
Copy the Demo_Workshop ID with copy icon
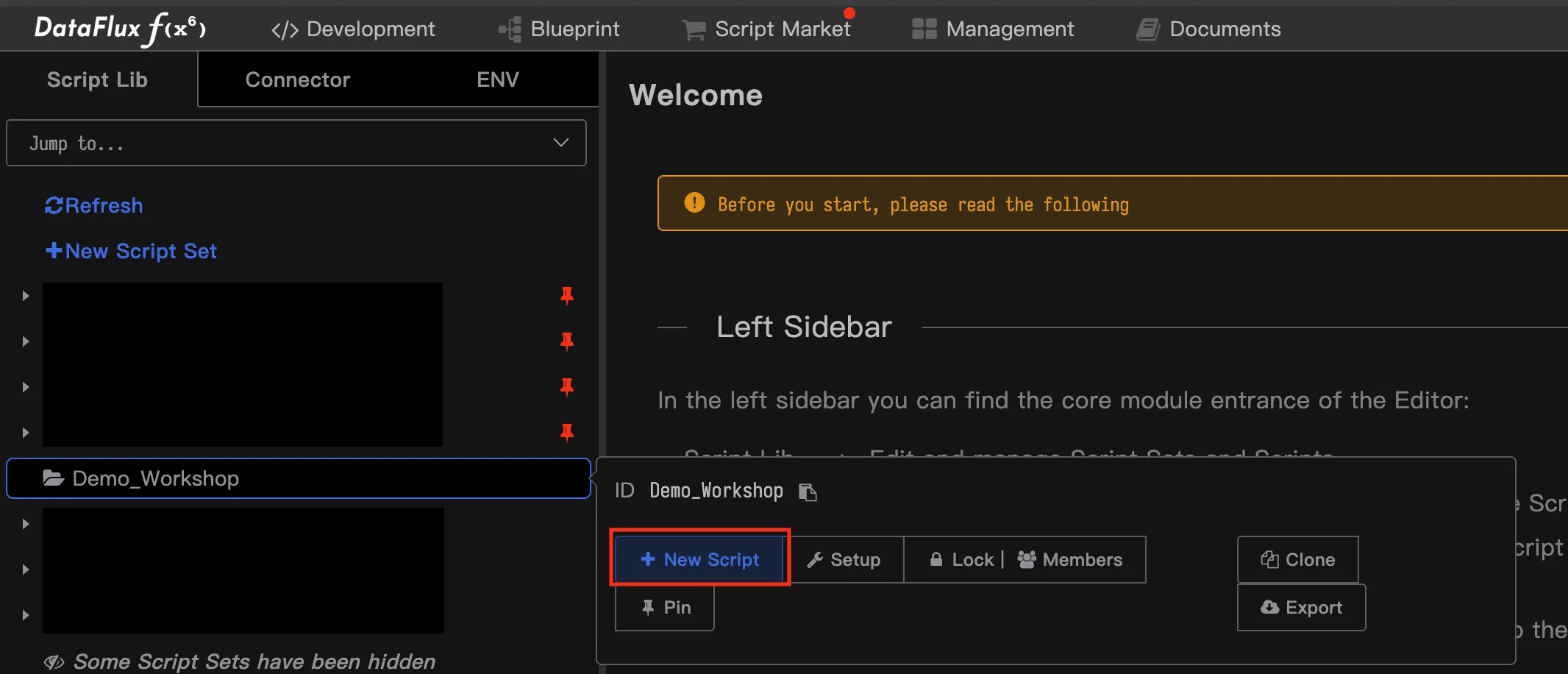coord(808,492)
